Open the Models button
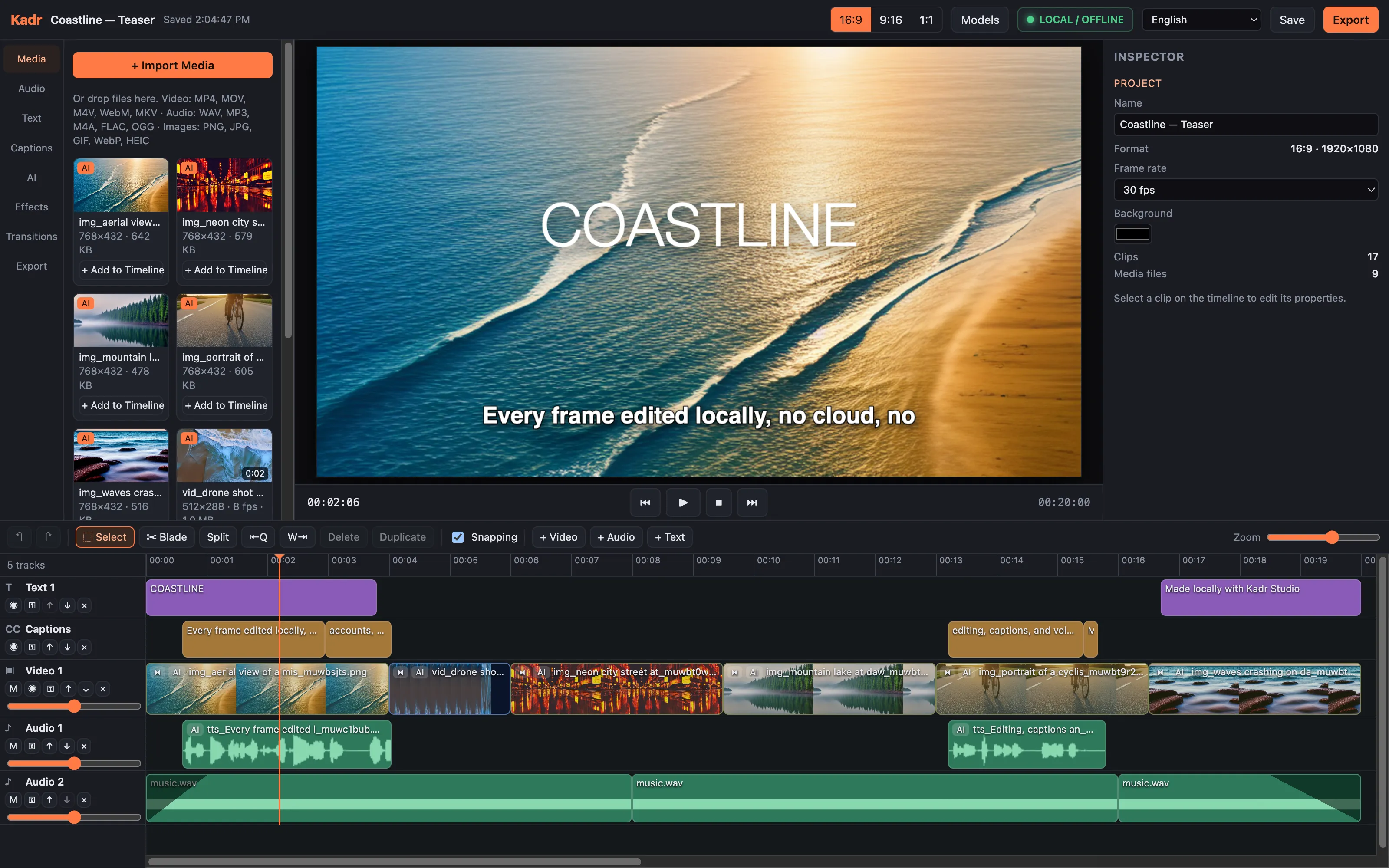This screenshot has width=1389, height=868. pyautogui.click(x=980, y=20)
